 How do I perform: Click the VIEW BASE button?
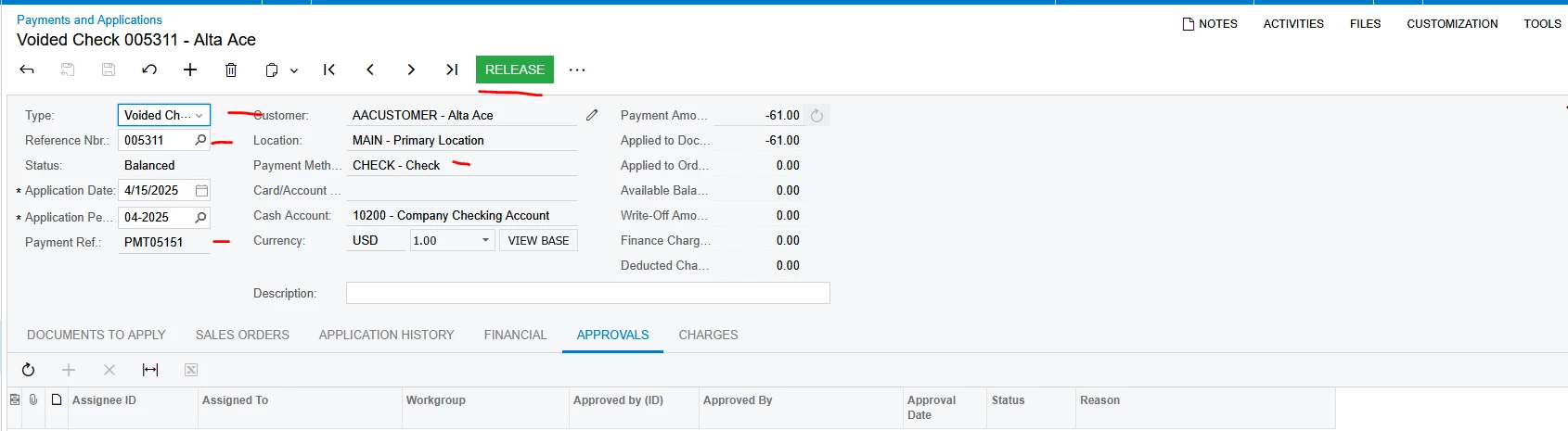[538, 240]
